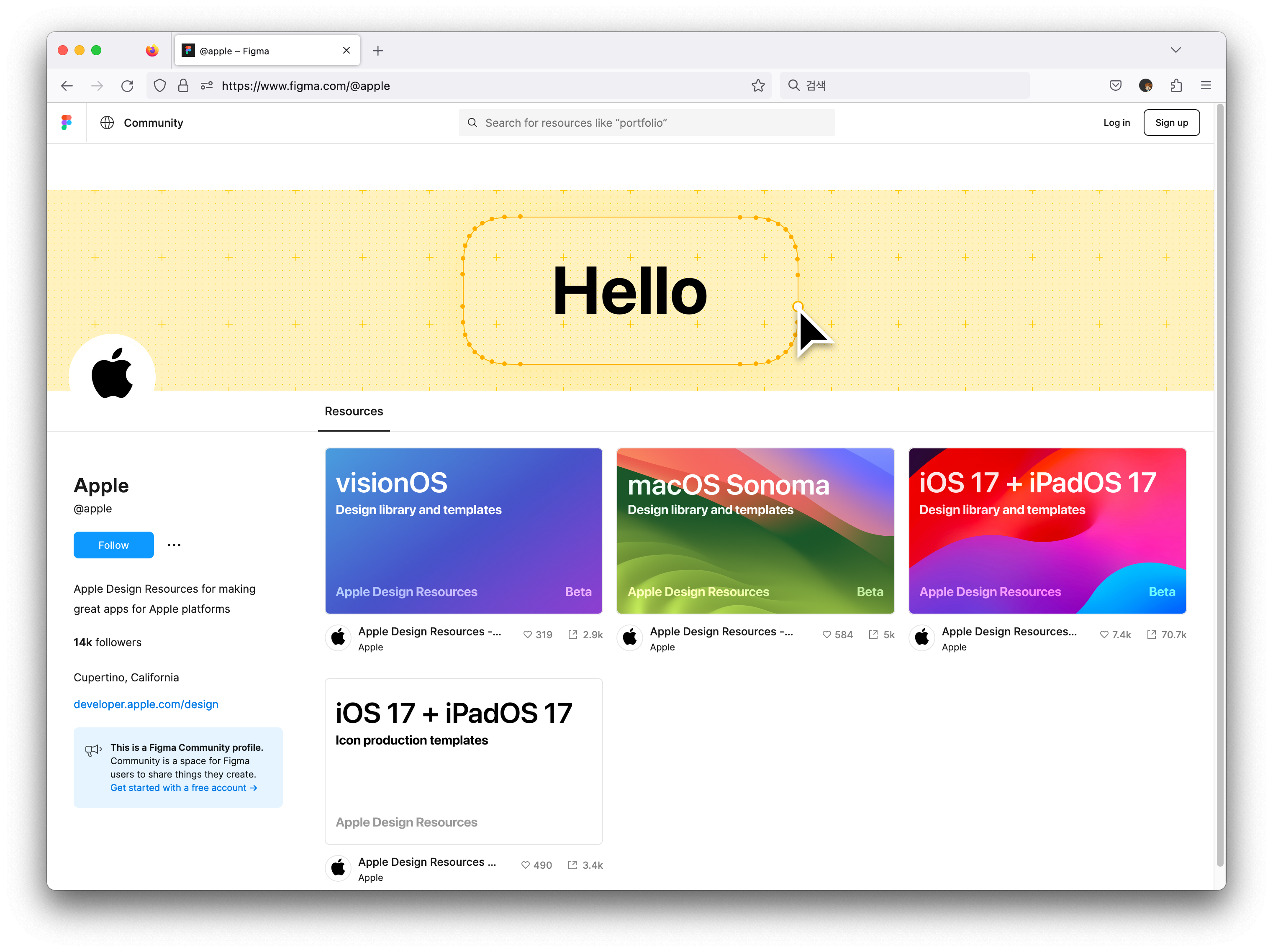Open the developer.apple.com/design link

(146, 704)
